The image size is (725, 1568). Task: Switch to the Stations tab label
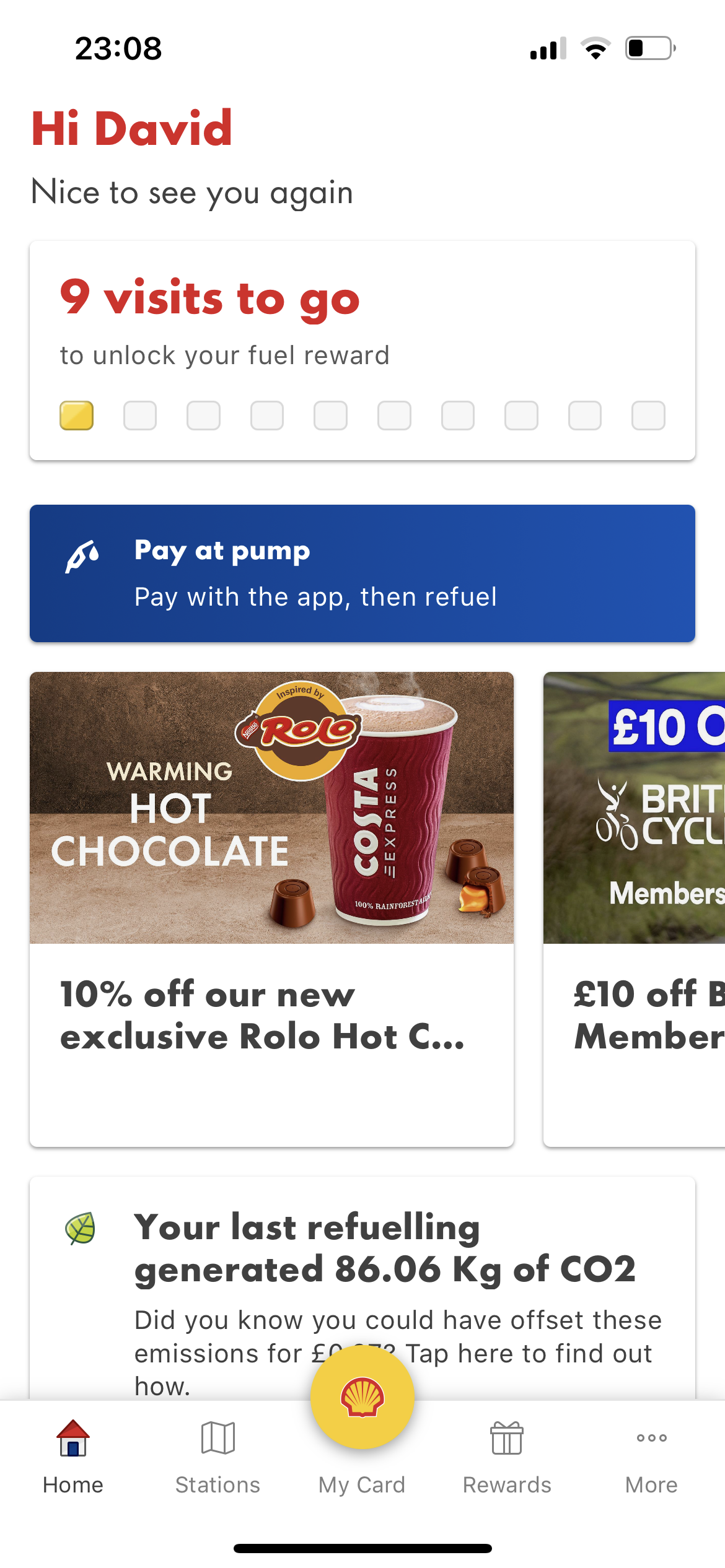click(x=217, y=1485)
